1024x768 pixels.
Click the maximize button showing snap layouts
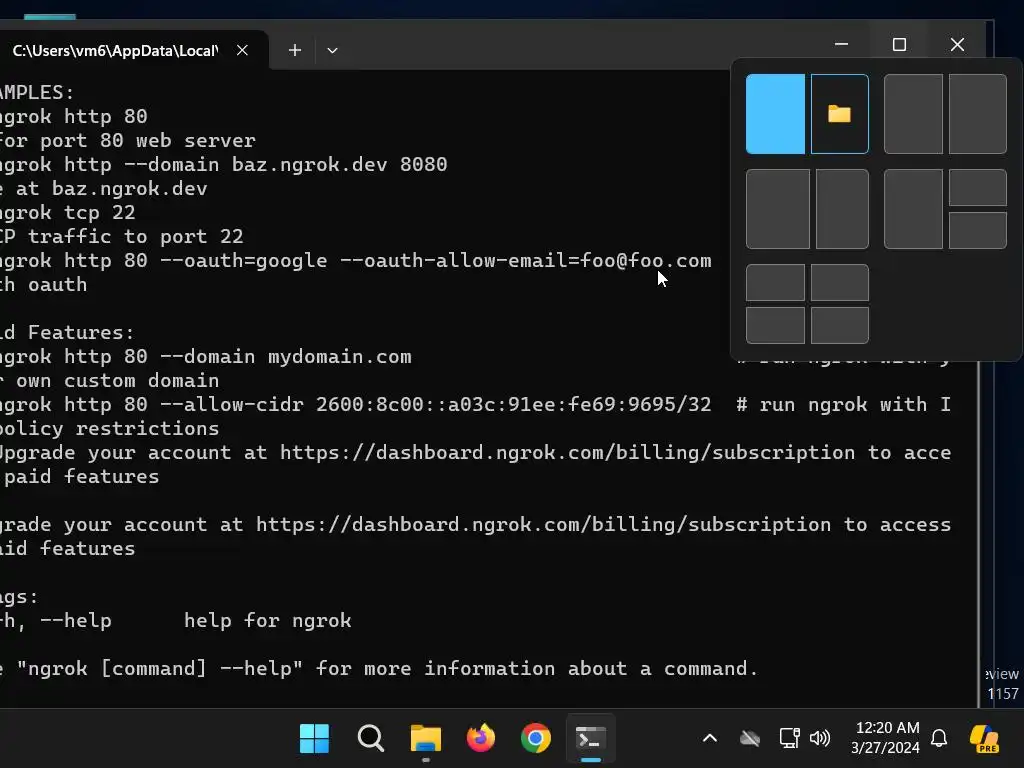[899, 44]
